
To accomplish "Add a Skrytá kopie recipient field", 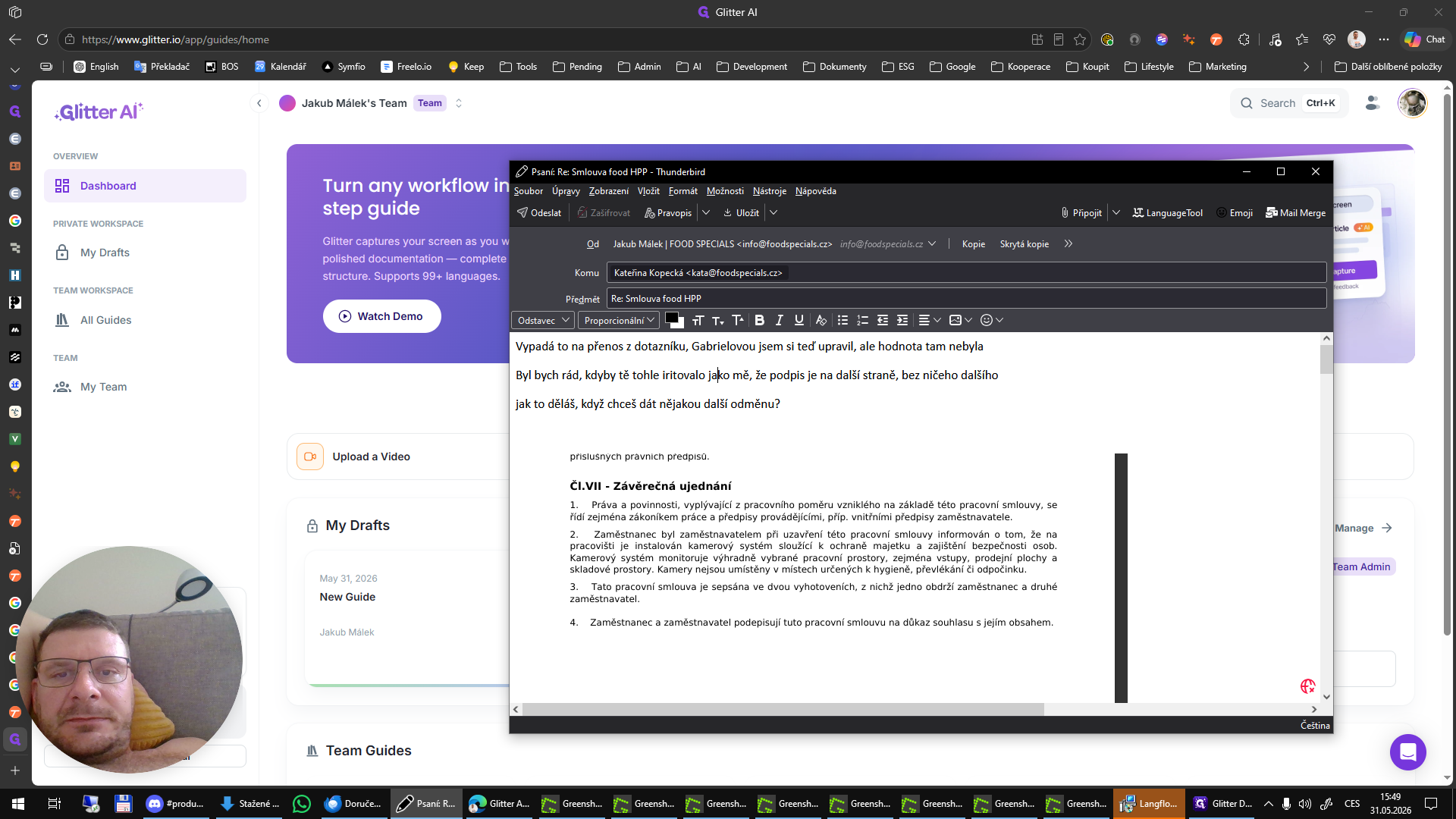I will pos(1024,244).
